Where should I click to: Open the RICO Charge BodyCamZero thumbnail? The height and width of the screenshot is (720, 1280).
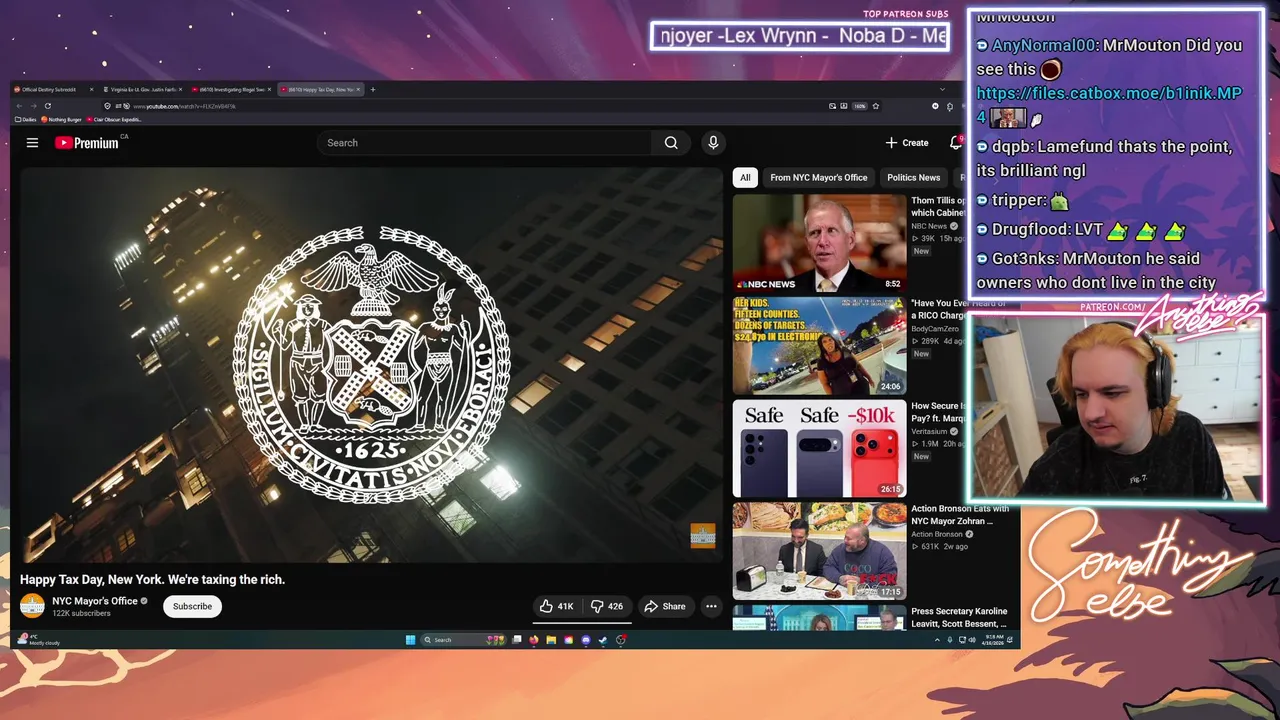(x=819, y=346)
